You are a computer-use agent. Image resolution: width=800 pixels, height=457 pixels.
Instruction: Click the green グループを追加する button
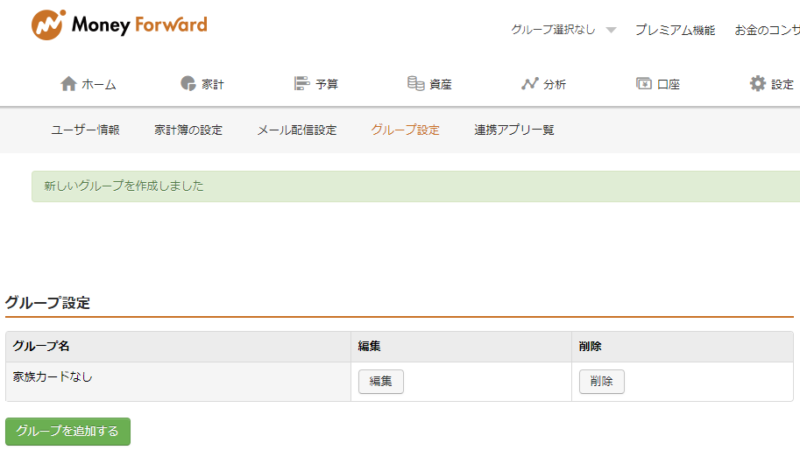(x=68, y=431)
